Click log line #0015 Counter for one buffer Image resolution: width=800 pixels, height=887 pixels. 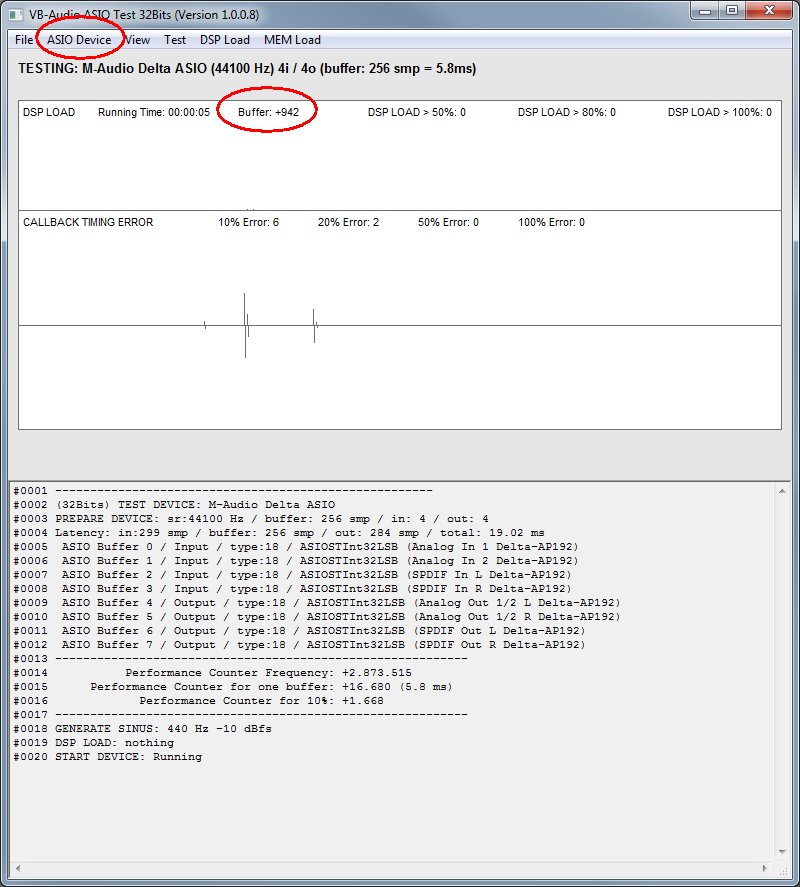click(x=233, y=687)
